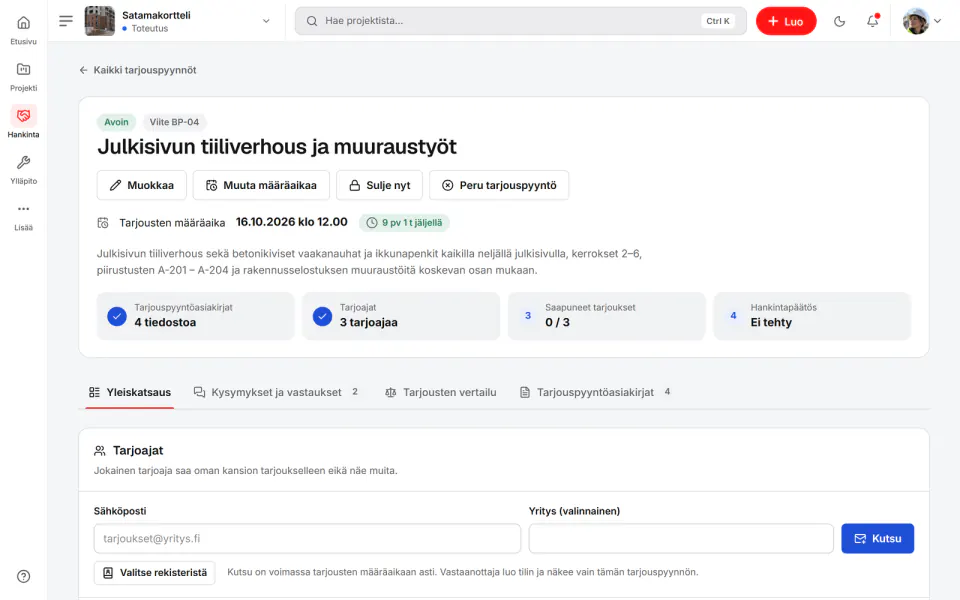Open the user profile menu chevron

pos(937,21)
